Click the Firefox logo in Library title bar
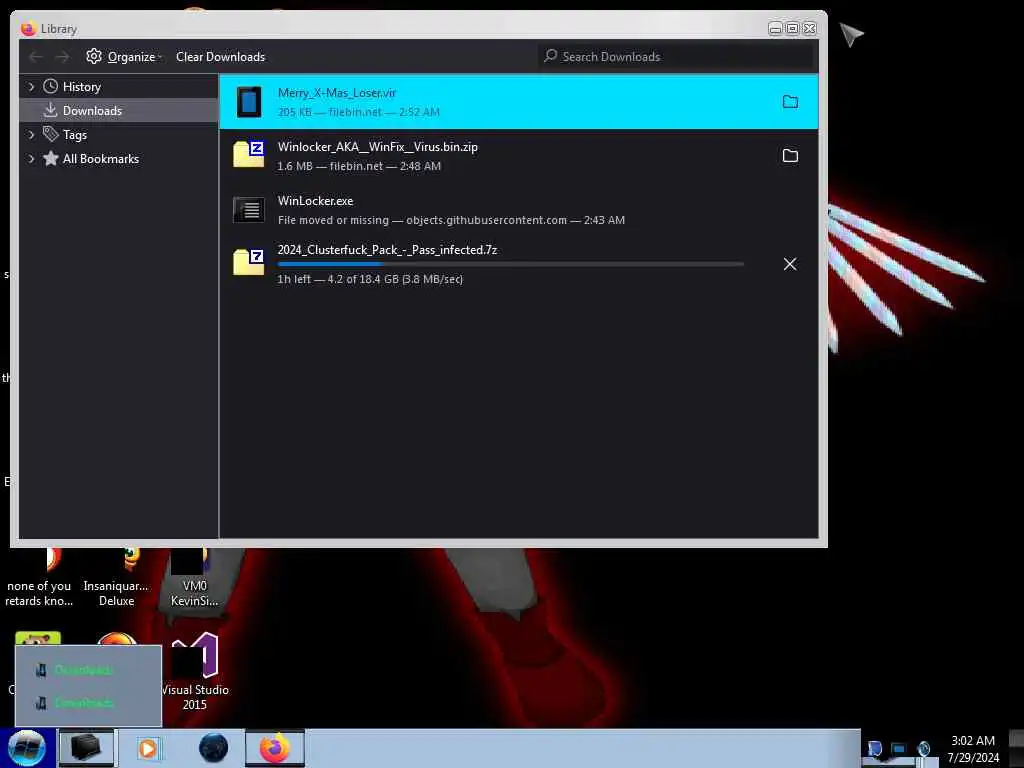The height and width of the screenshot is (768, 1024). coord(28,28)
